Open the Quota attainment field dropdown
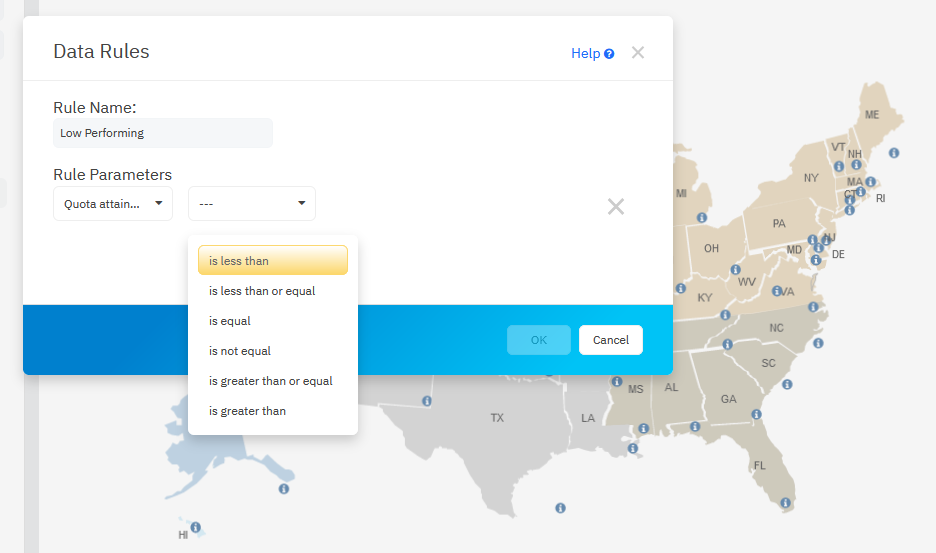The width and height of the screenshot is (936, 553). tap(113, 204)
